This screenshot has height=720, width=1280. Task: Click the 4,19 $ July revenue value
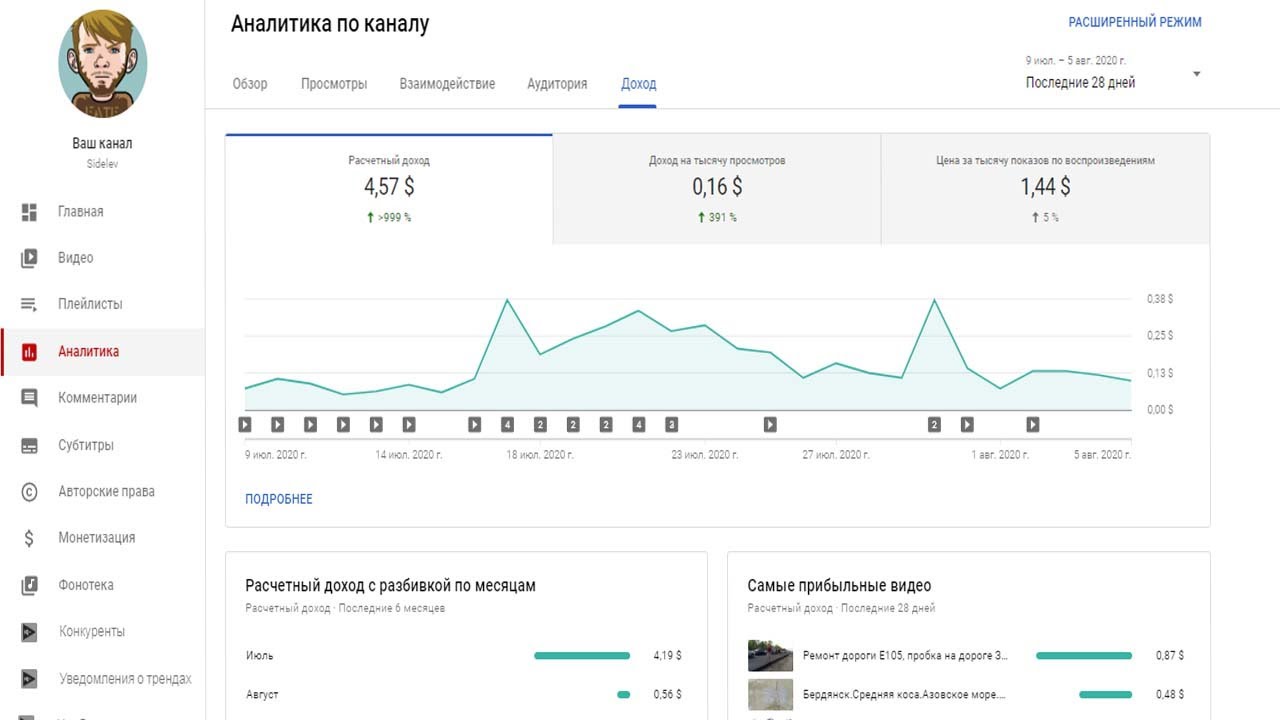point(667,656)
